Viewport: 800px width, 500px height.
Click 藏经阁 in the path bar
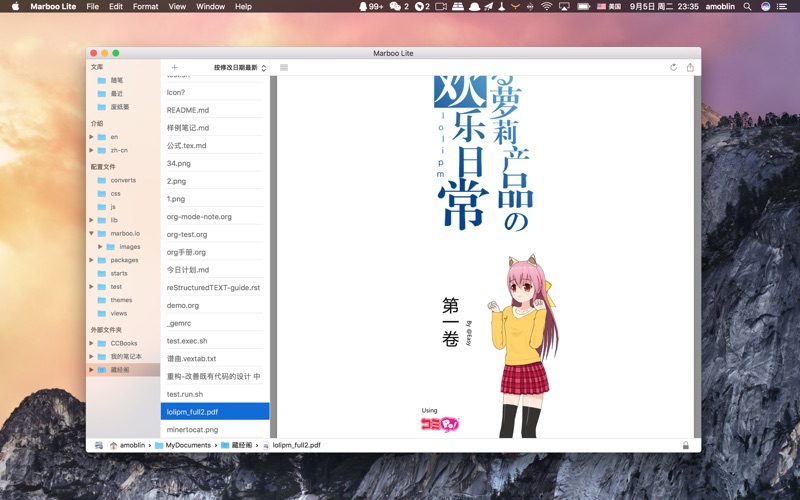coord(242,445)
